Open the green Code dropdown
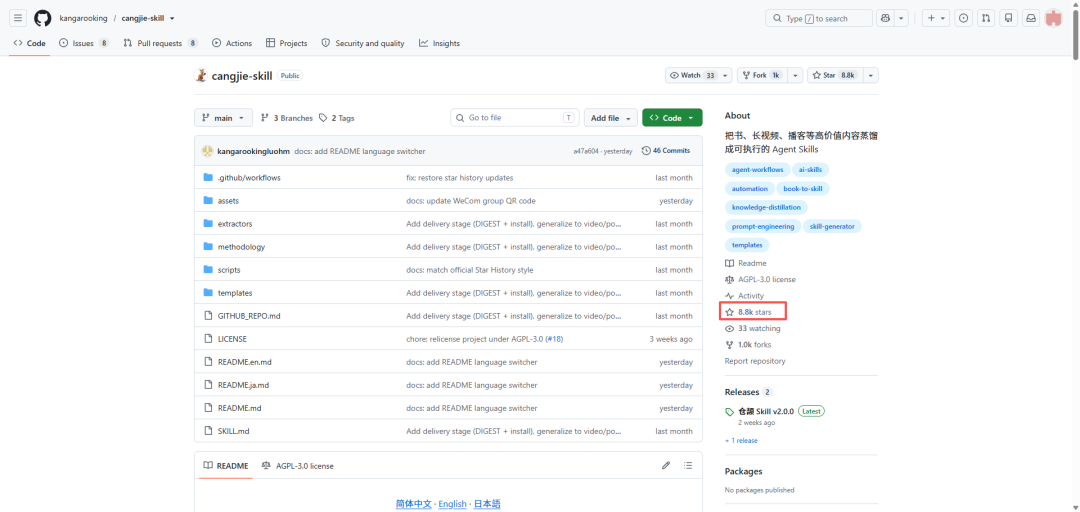Image resolution: width=1080 pixels, height=512 pixels. point(672,118)
